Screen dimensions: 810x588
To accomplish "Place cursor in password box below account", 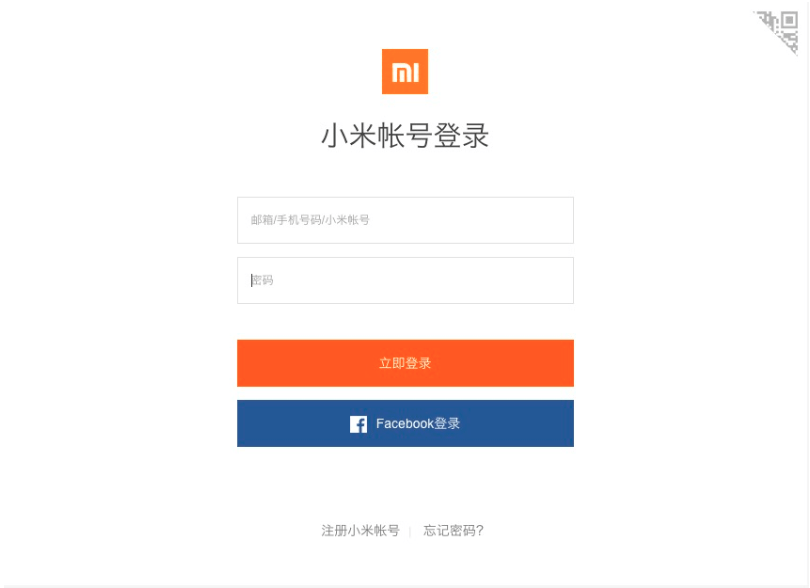I will [x=406, y=281].
